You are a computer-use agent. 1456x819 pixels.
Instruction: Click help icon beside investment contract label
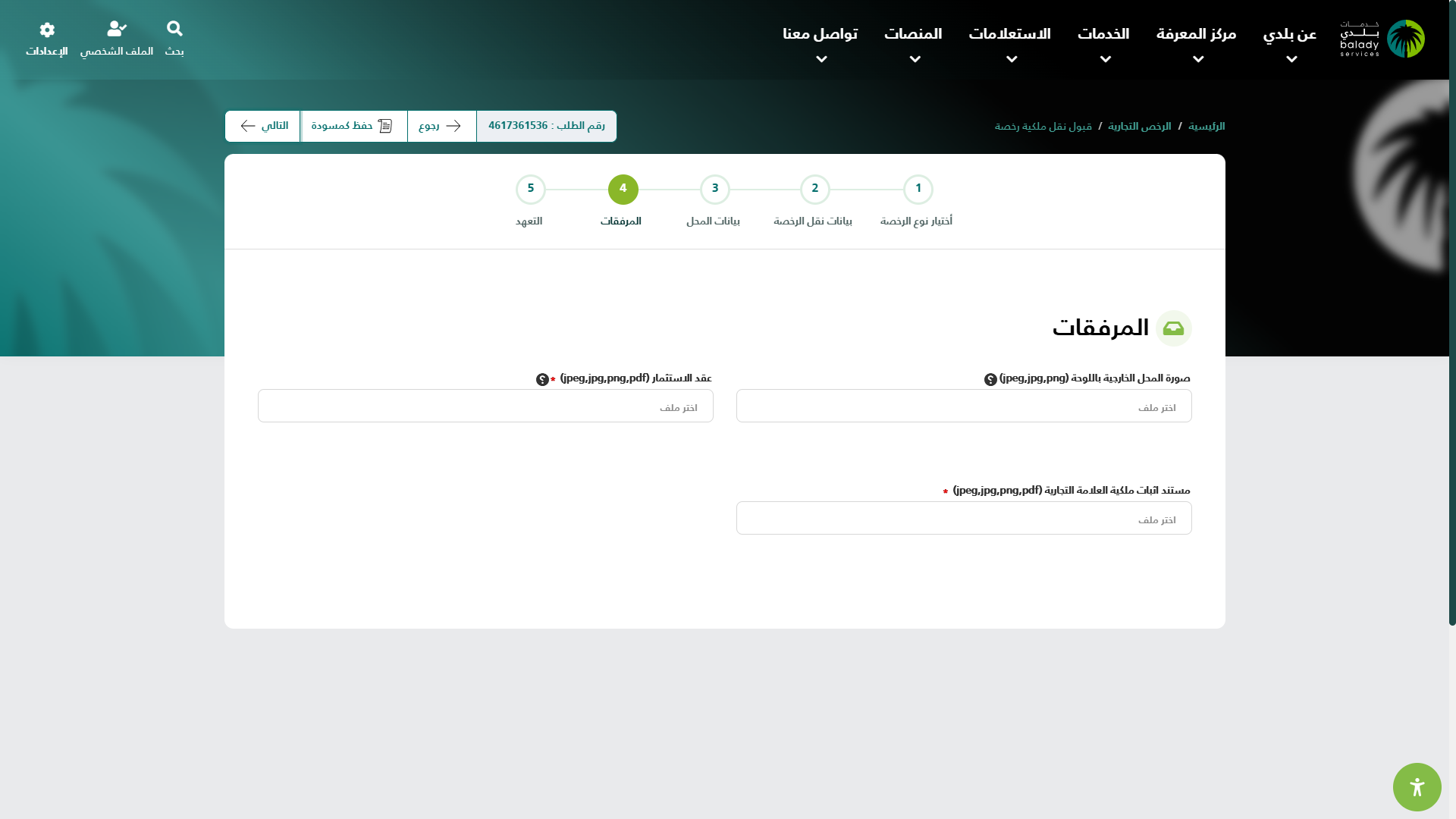(x=542, y=380)
